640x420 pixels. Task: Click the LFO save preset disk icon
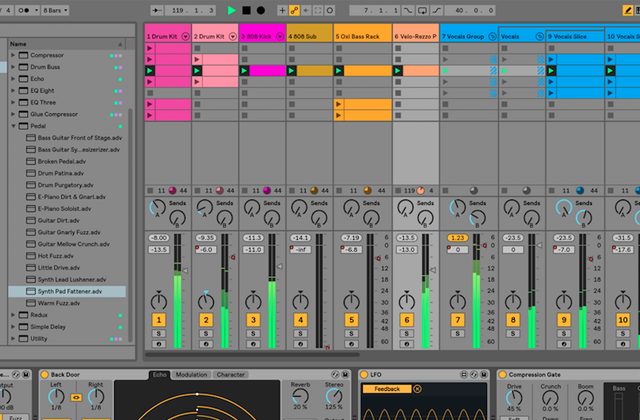pyautogui.click(x=484, y=374)
